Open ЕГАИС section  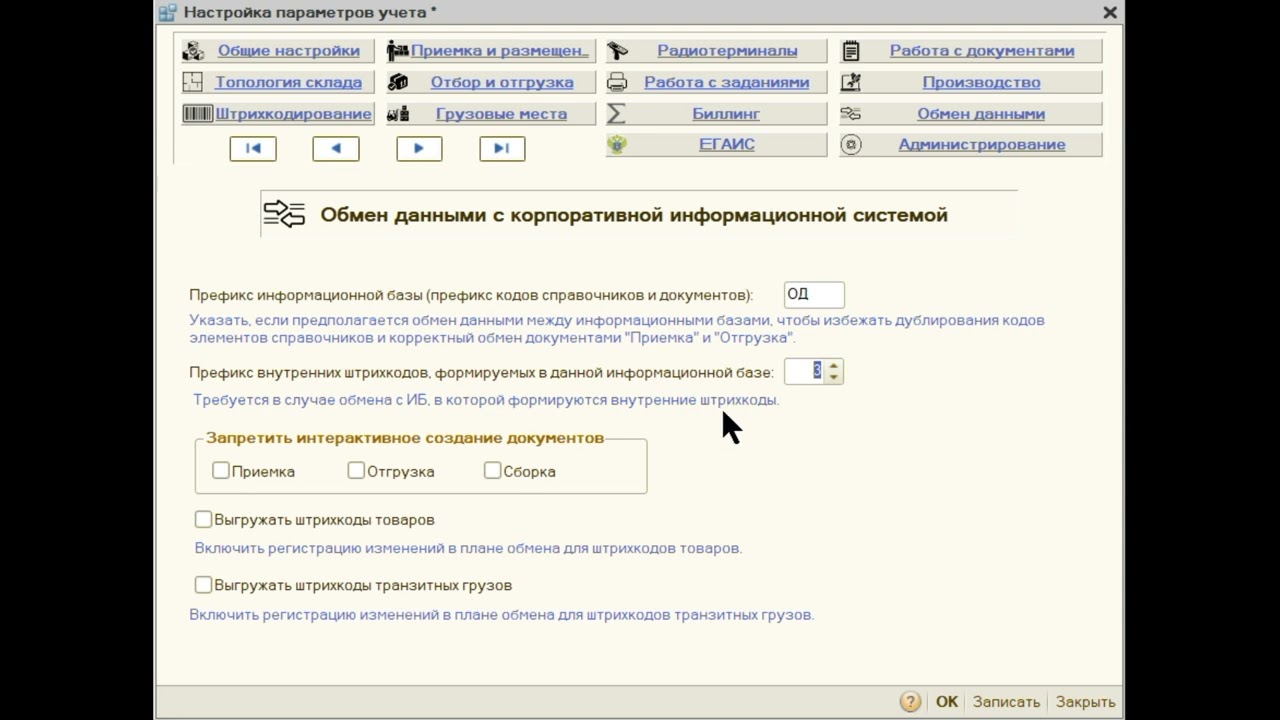(727, 144)
